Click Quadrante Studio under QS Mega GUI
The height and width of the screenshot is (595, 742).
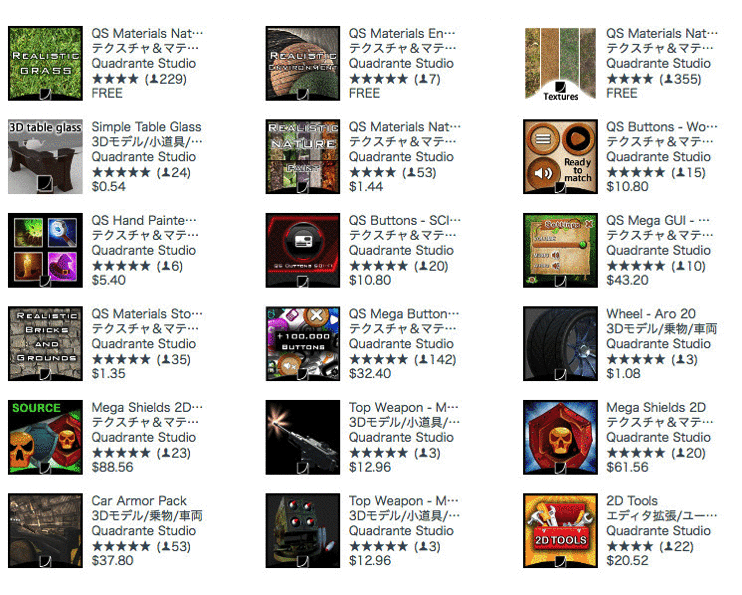pyautogui.click(x=658, y=250)
